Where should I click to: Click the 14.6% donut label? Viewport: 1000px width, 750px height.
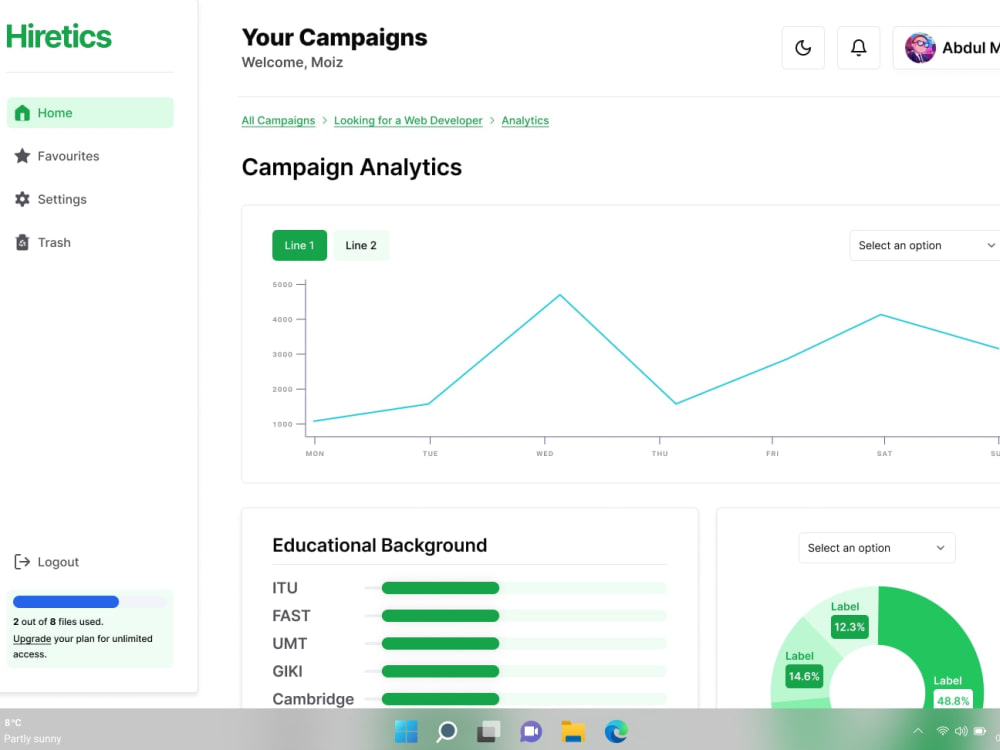[x=804, y=676]
